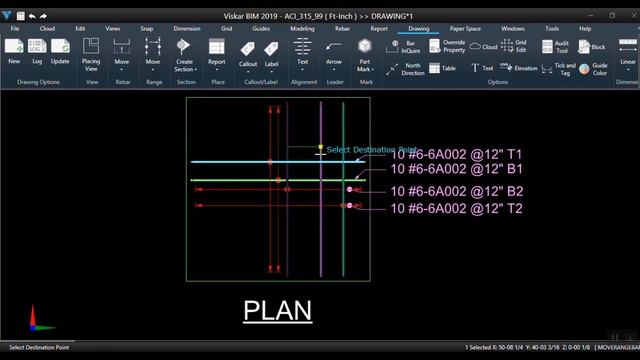
Task: Expand the Label dropdown arrow
Action: 271,72
